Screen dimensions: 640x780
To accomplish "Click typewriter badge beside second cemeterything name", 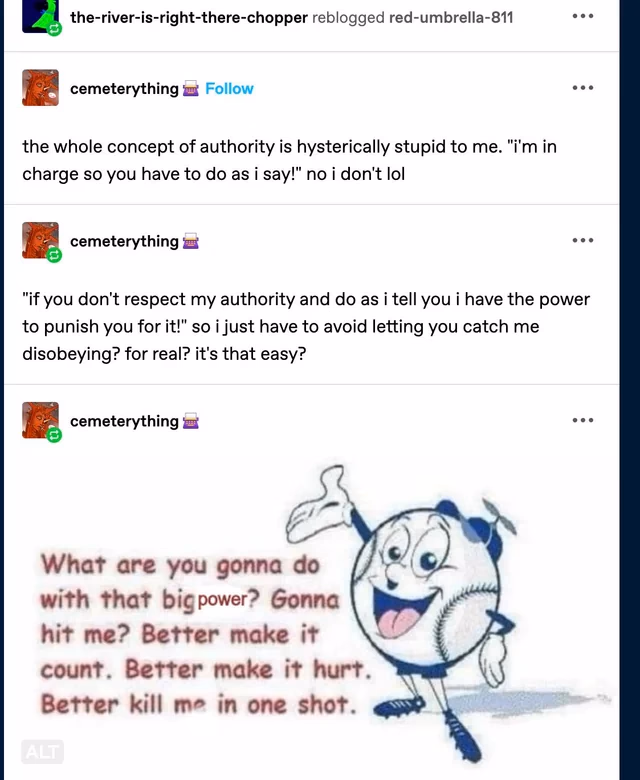I will 190,242.
